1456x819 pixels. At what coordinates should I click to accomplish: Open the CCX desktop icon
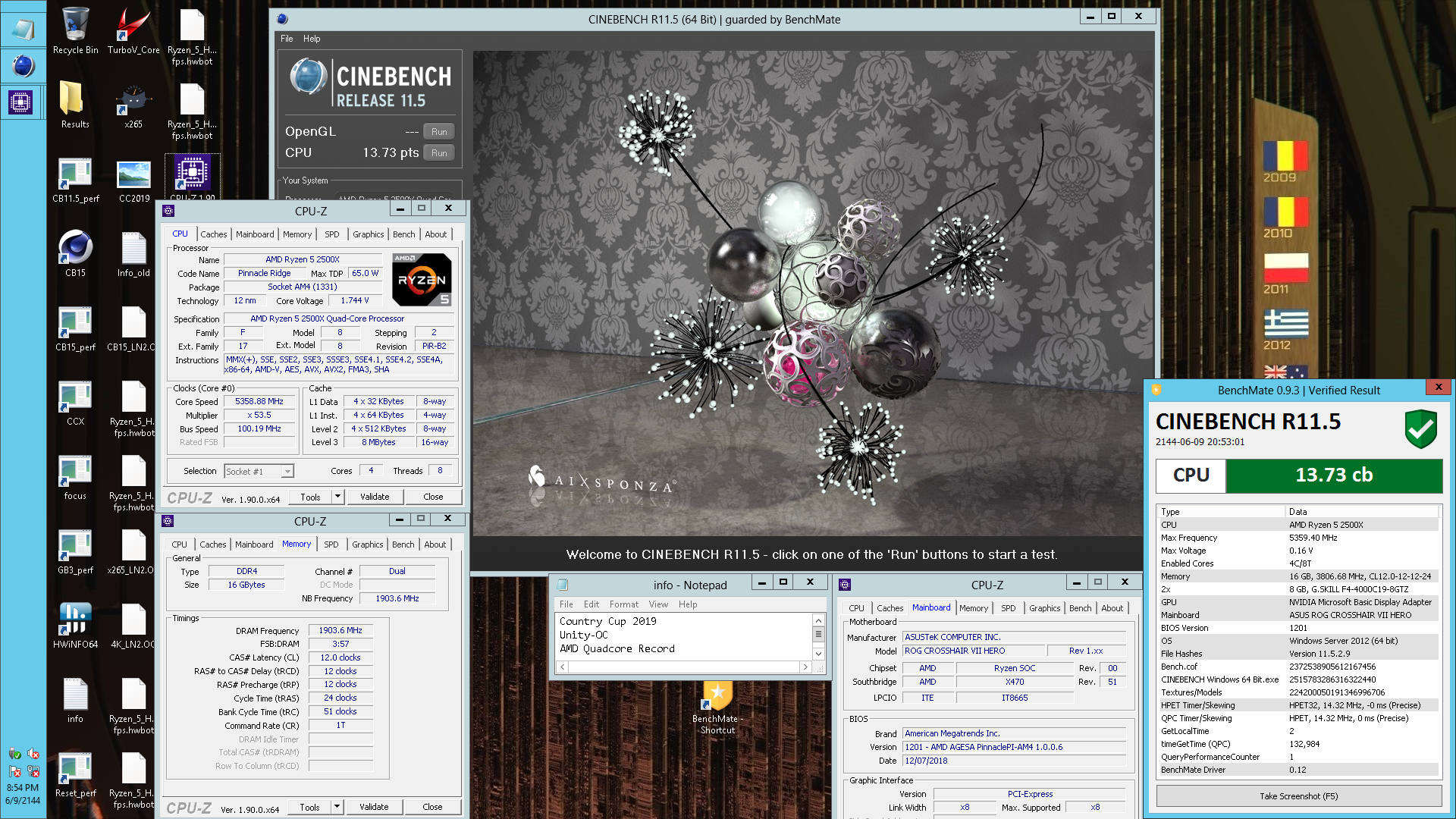click(x=75, y=402)
